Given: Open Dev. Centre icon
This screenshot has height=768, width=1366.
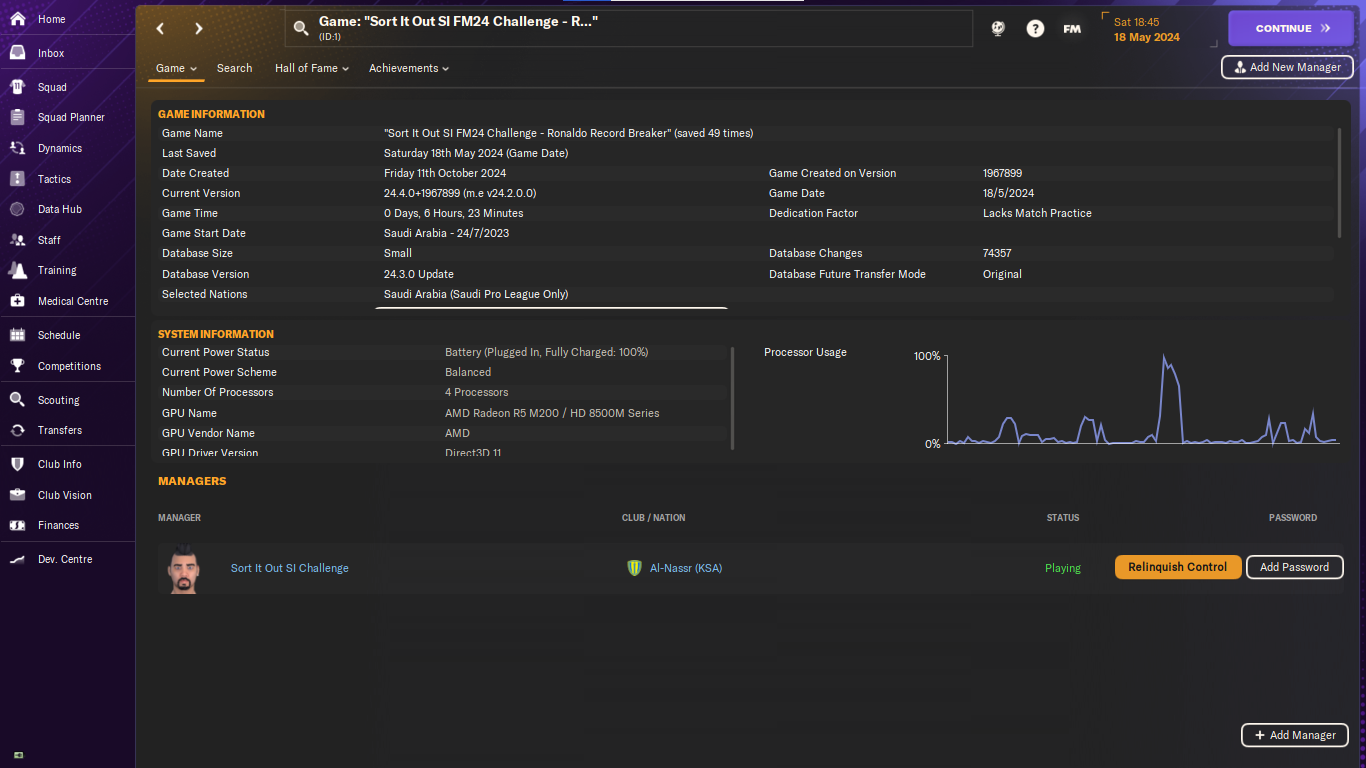Looking at the screenshot, I should click(18, 559).
